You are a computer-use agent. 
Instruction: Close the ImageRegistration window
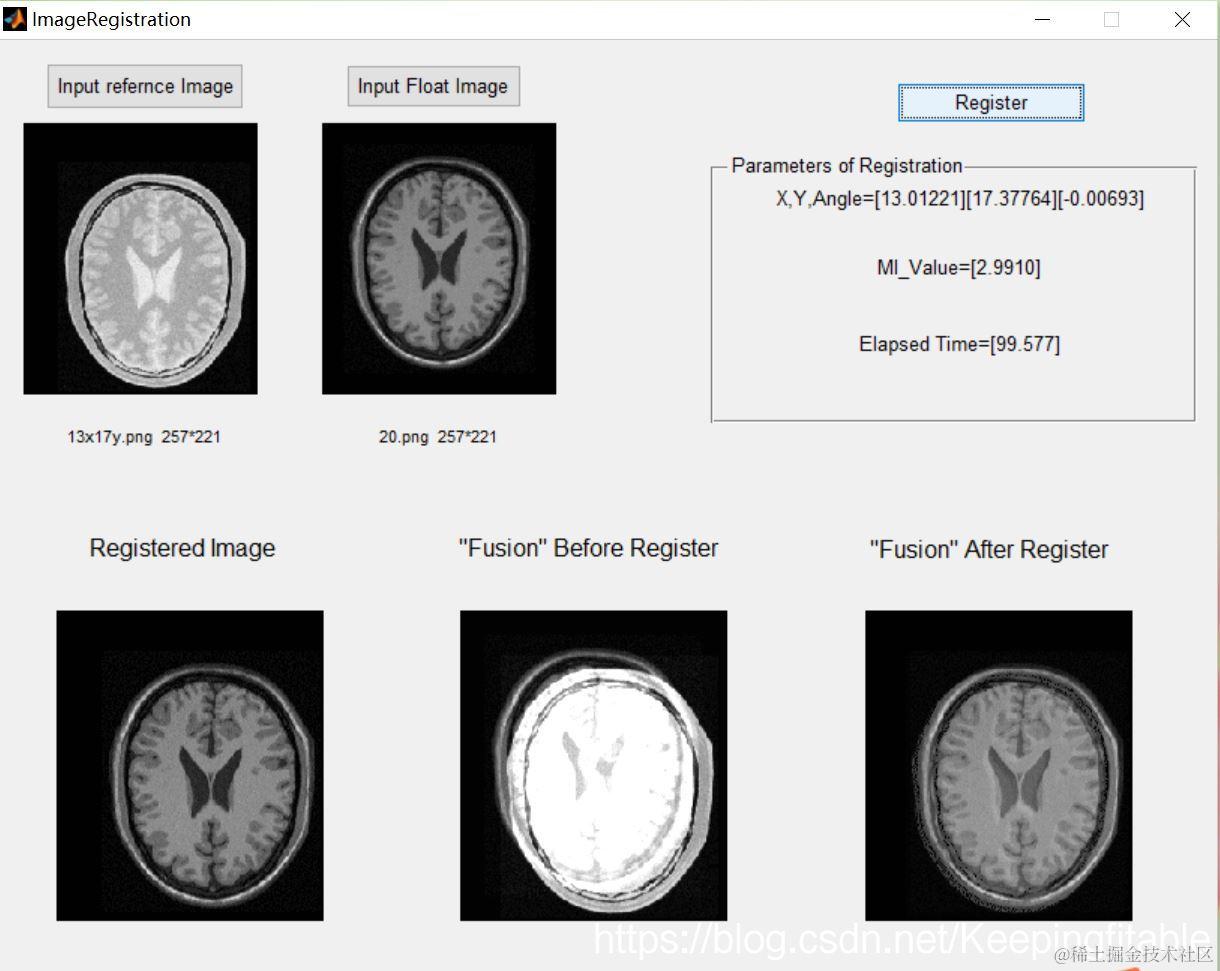pyautogui.click(x=1182, y=19)
